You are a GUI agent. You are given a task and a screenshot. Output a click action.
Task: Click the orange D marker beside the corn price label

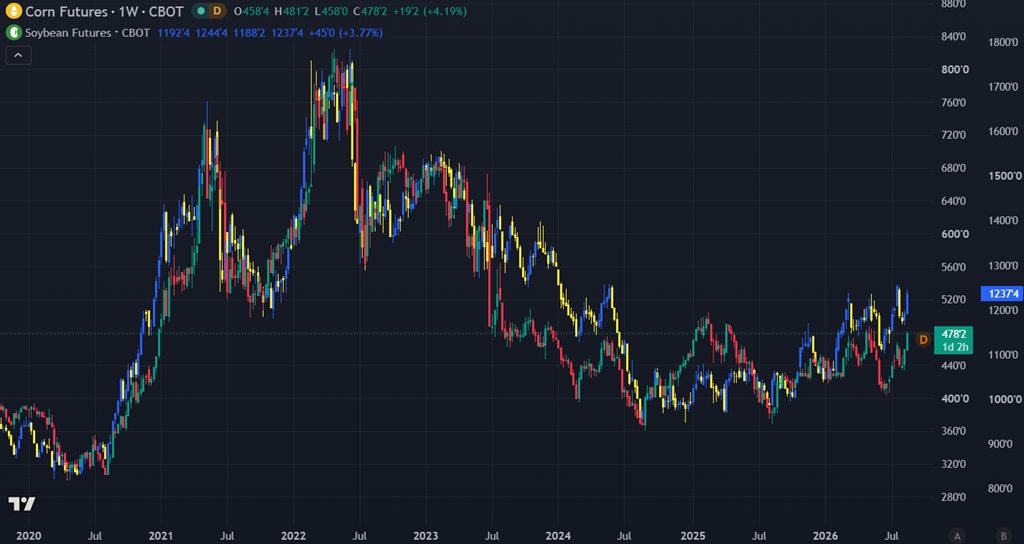click(923, 340)
